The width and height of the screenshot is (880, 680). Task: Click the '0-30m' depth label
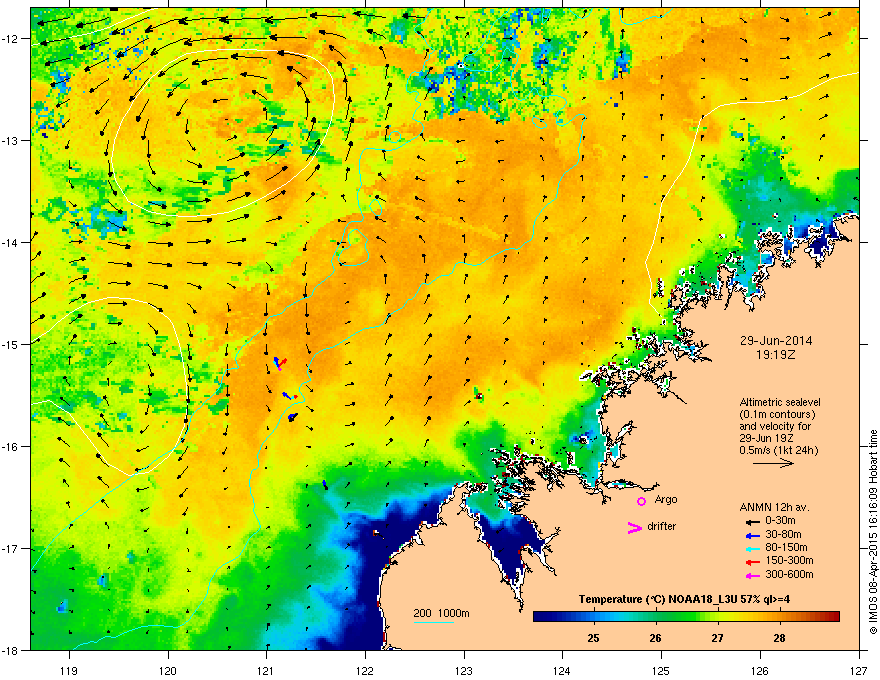(780, 521)
